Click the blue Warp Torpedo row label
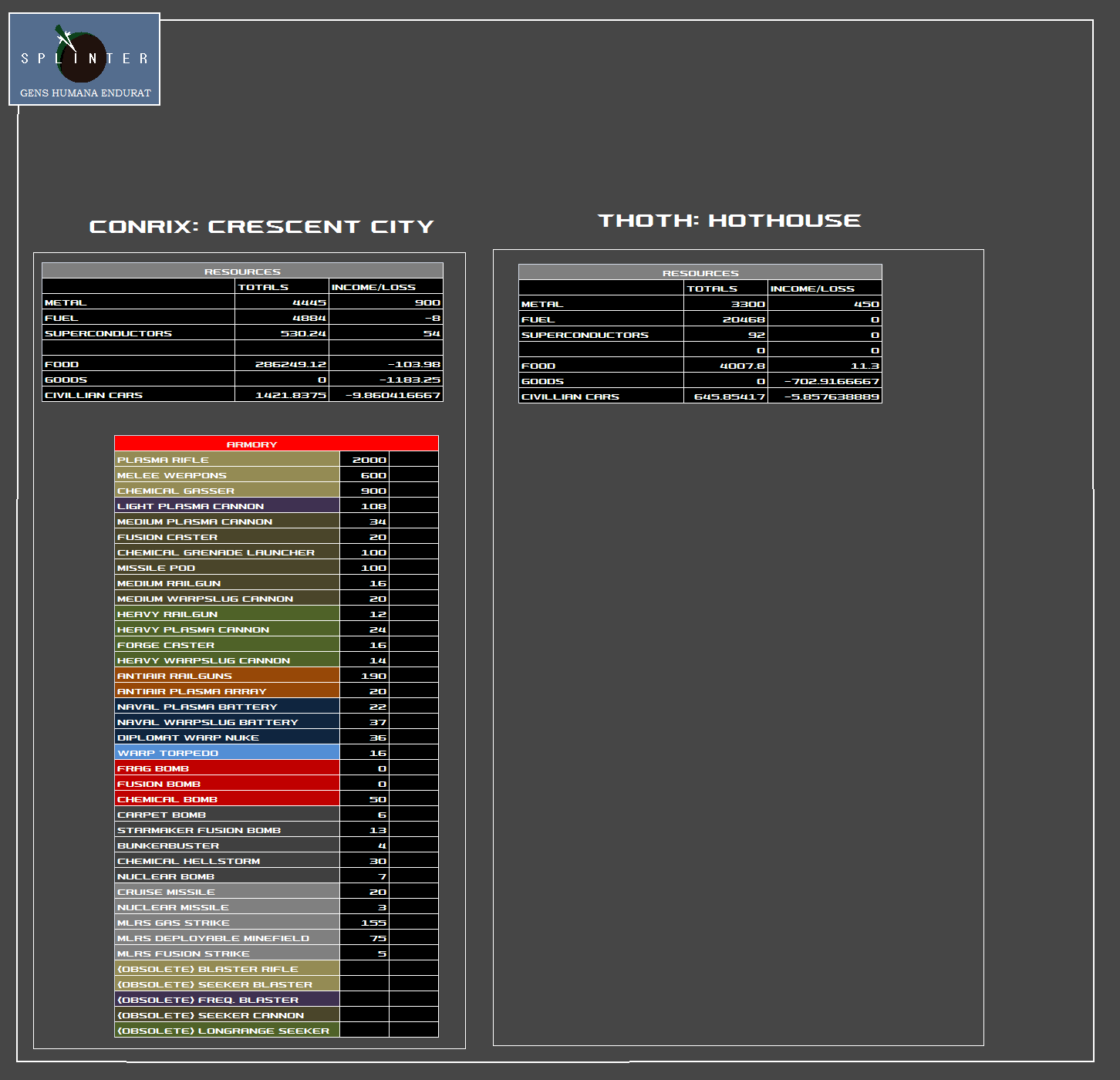Image resolution: width=1120 pixels, height=1080 pixels. [x=227, y=753]
